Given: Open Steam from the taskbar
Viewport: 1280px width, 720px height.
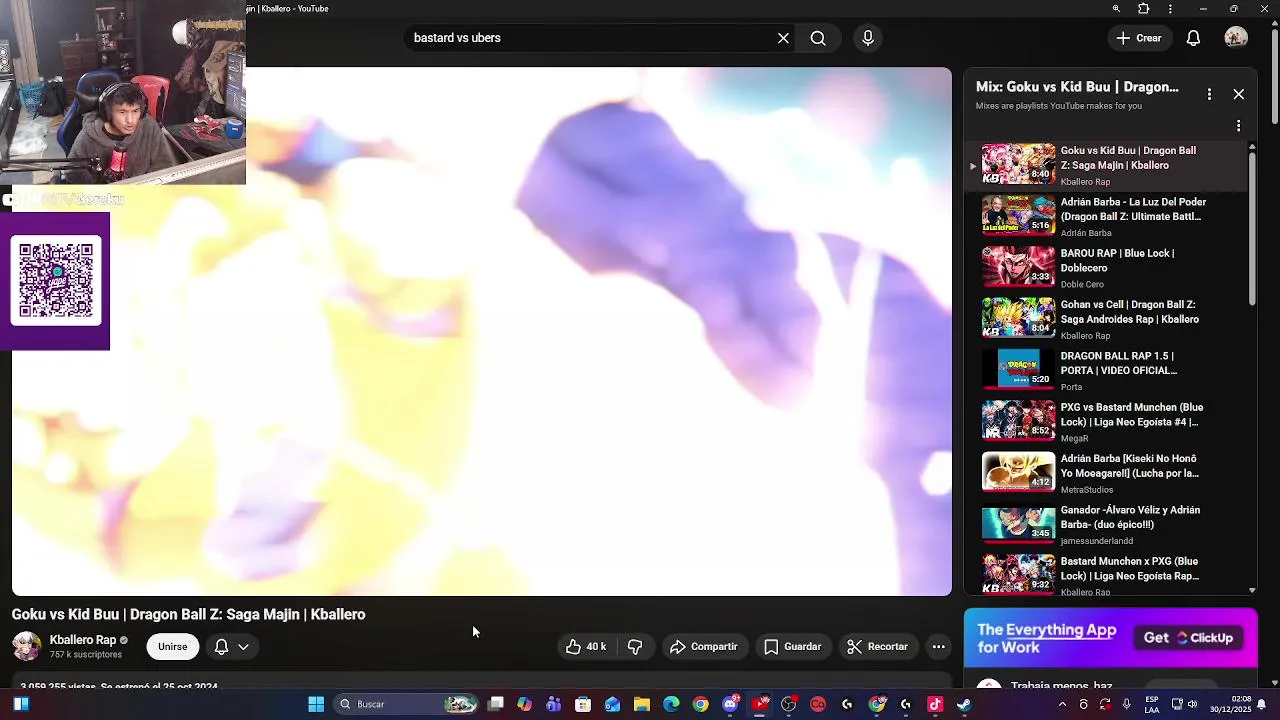Looking at the screenshot, I should [964, 704].
